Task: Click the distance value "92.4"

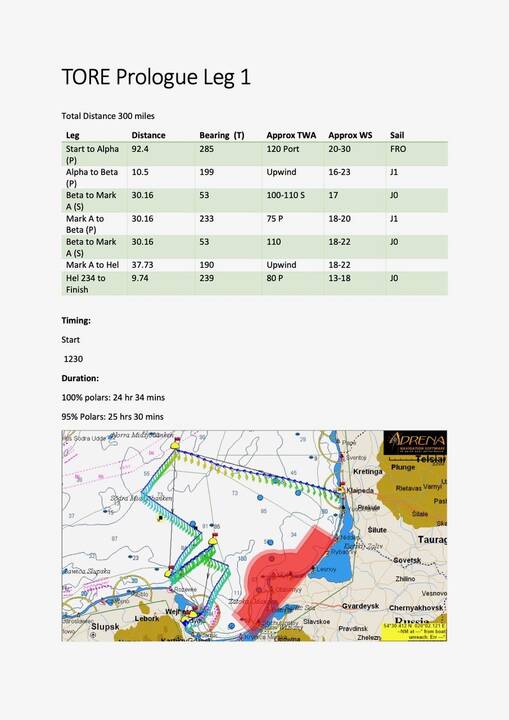Action: click(x=140, y=149)
